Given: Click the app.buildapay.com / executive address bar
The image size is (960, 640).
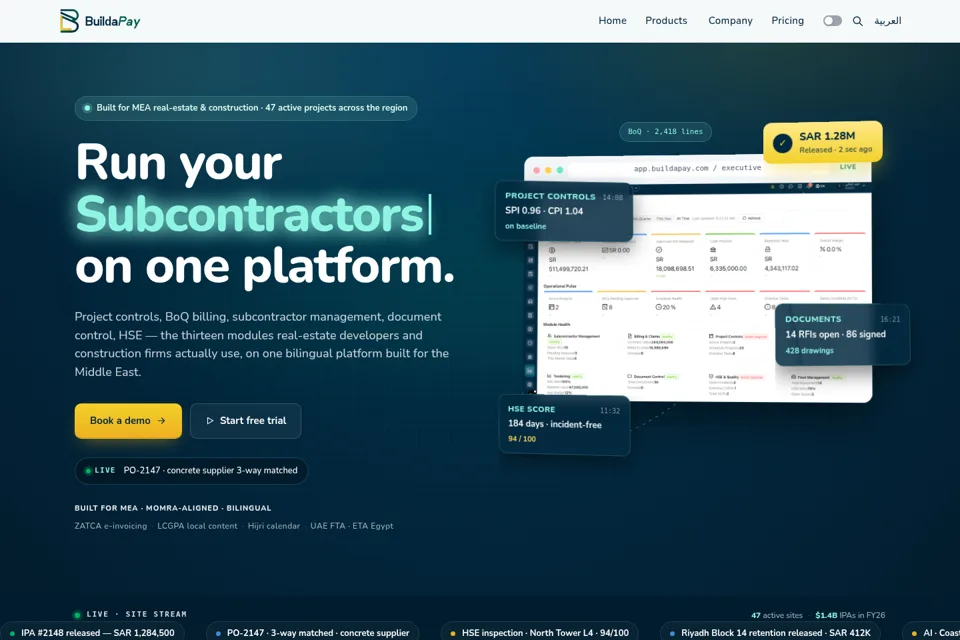Looking at the screenshot, I should (697, 168).
